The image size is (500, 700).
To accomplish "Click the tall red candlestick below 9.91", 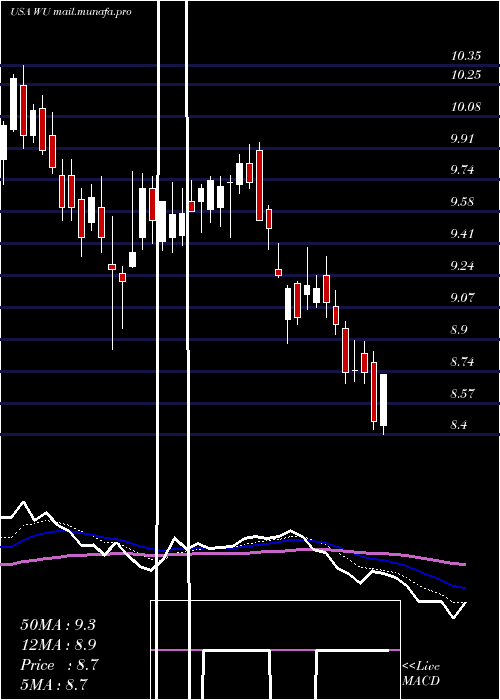I will (259, 185).
